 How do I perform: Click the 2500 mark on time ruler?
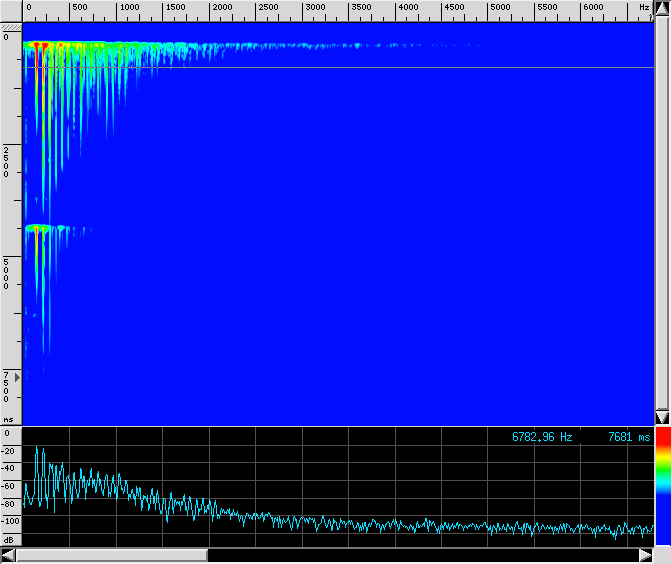6,160
